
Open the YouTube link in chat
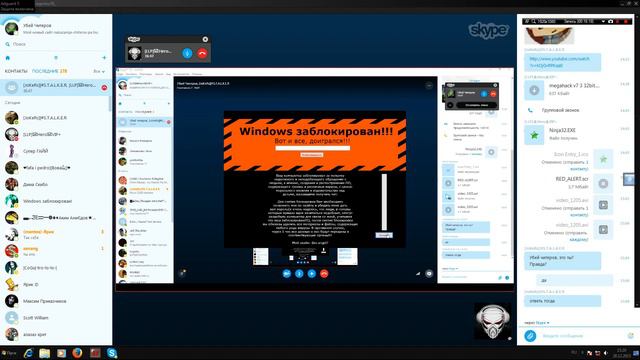point(559,62)
